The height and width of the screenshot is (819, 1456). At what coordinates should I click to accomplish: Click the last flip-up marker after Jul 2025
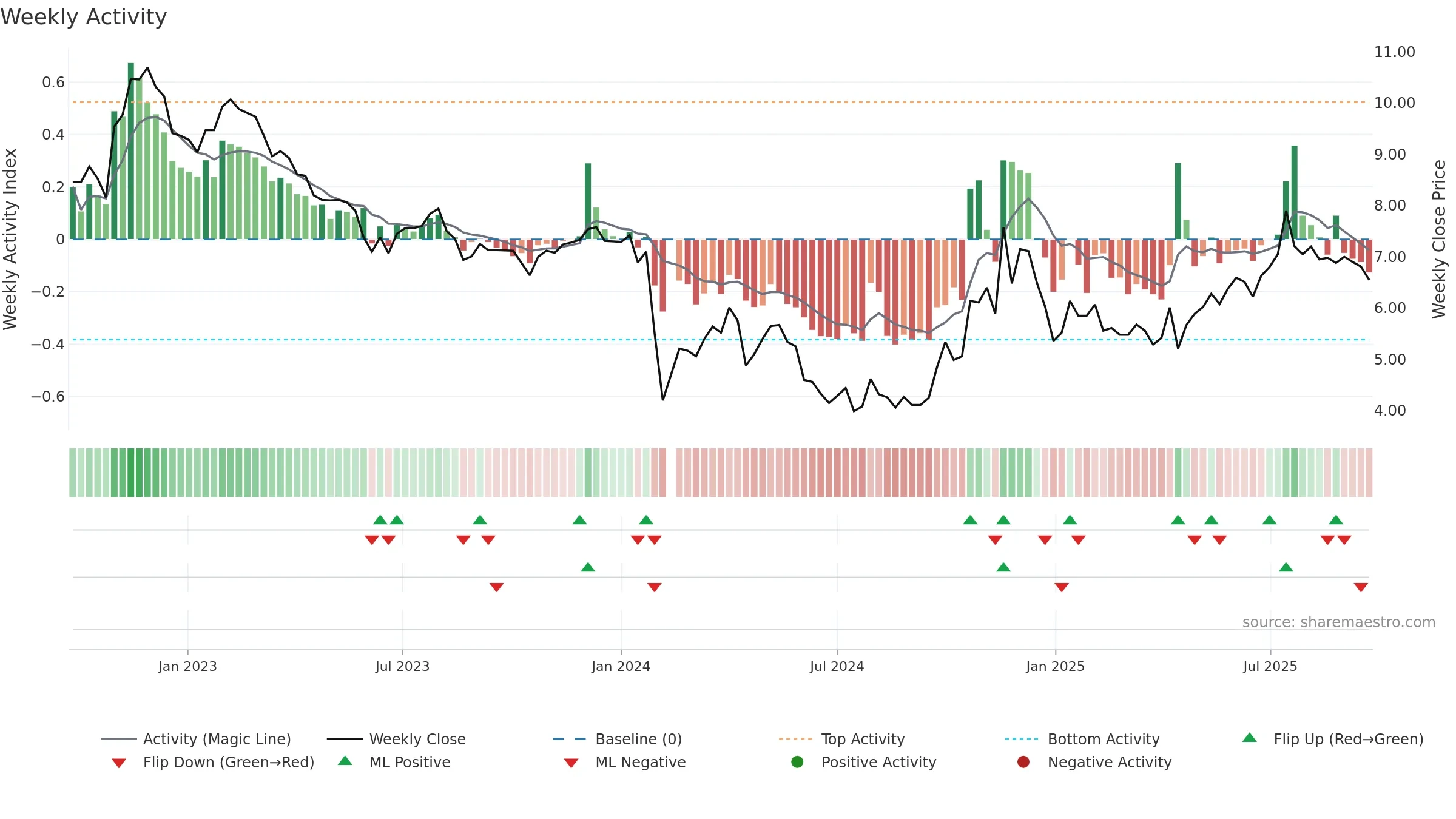(1336, 520)
